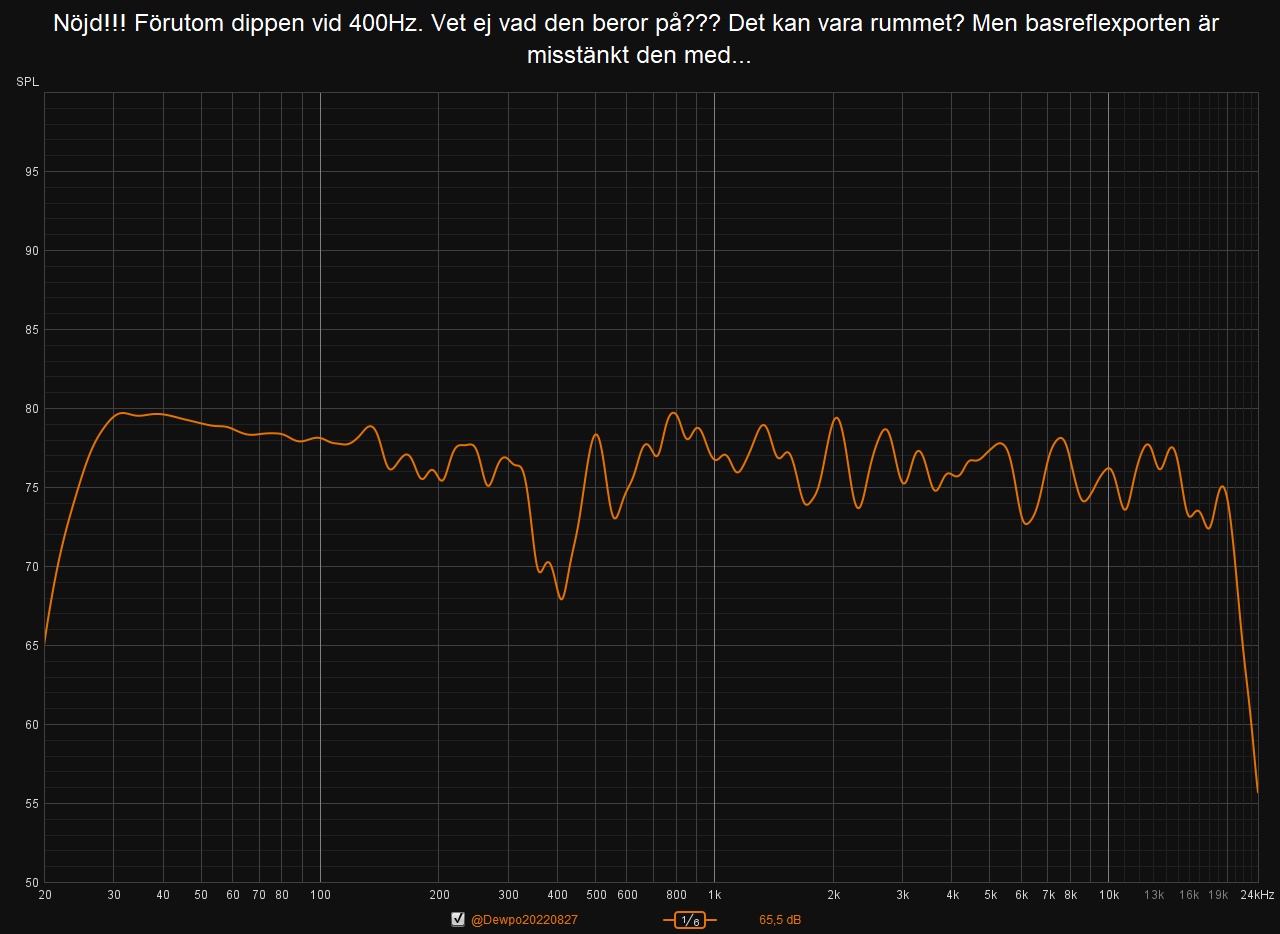Click the @Dewpo20220827 measurement name
The width and height of the screenshot is (1280, 934).
[x=524, y=920]
